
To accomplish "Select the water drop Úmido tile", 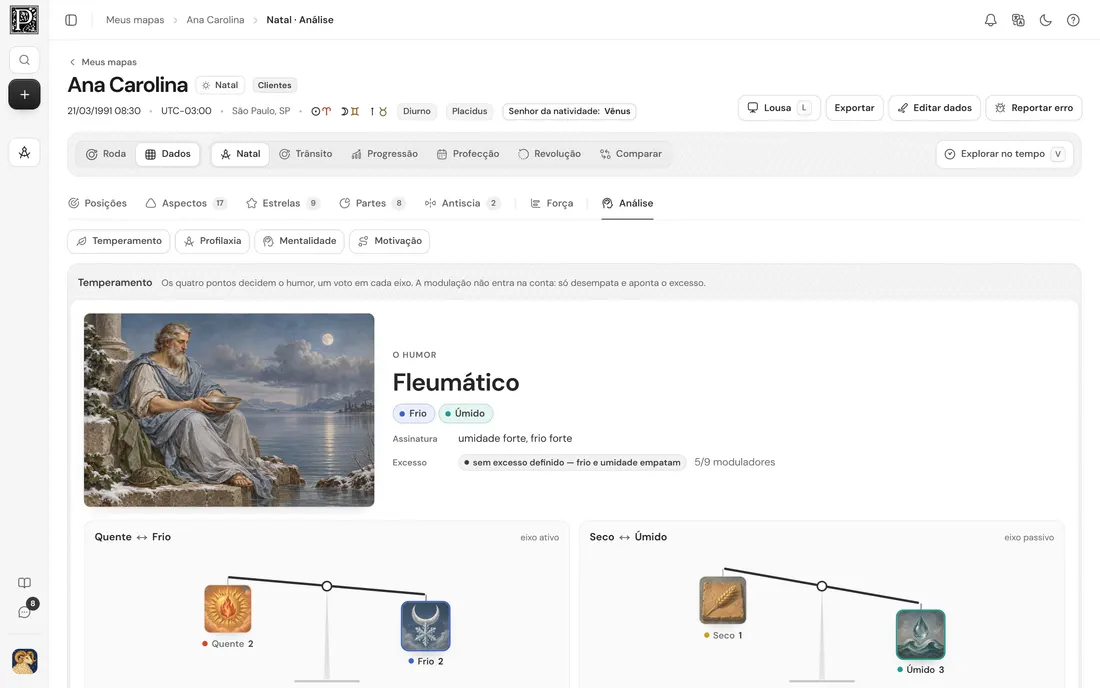I will click(920, 635).
